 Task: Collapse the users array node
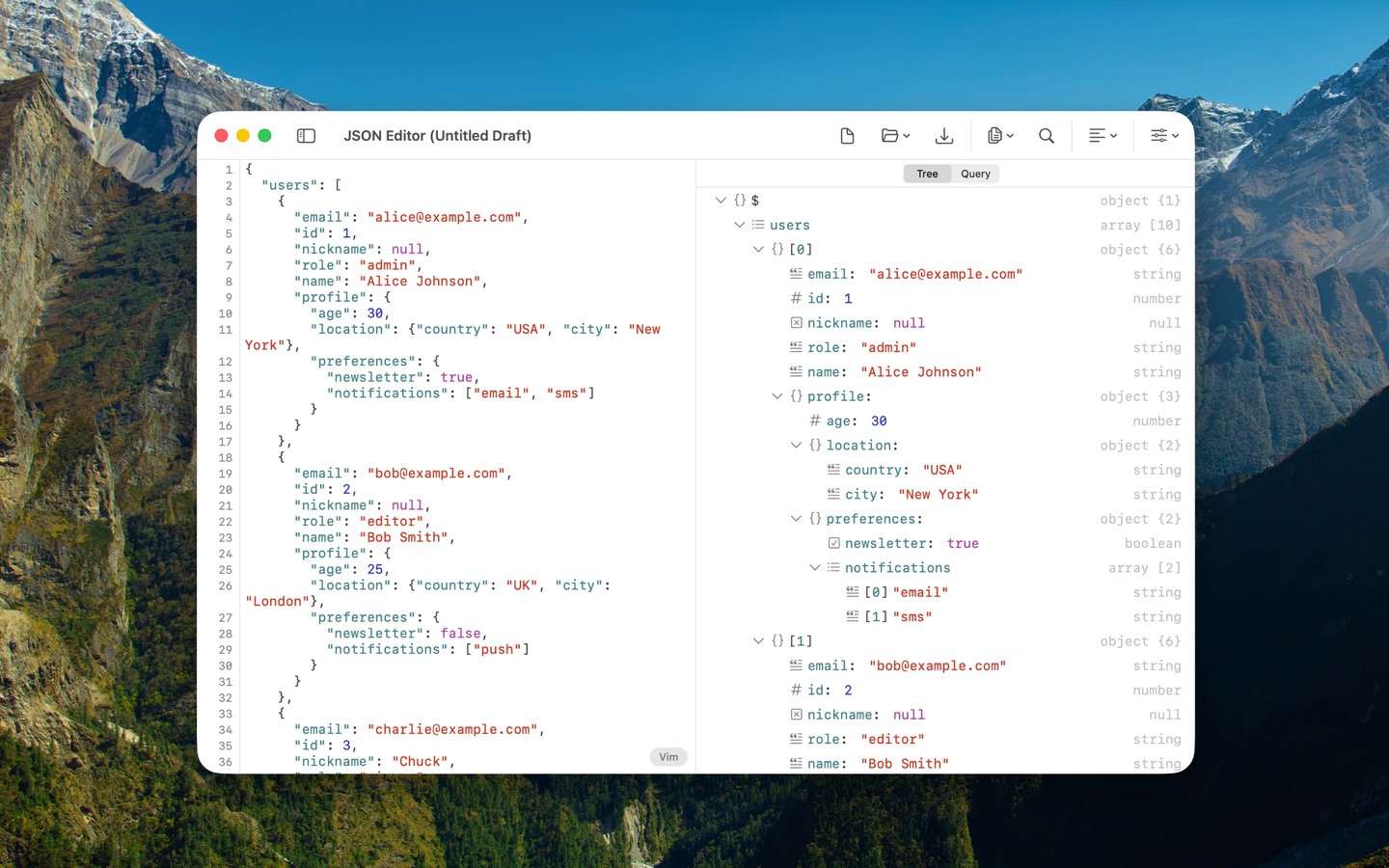point(740,225)
